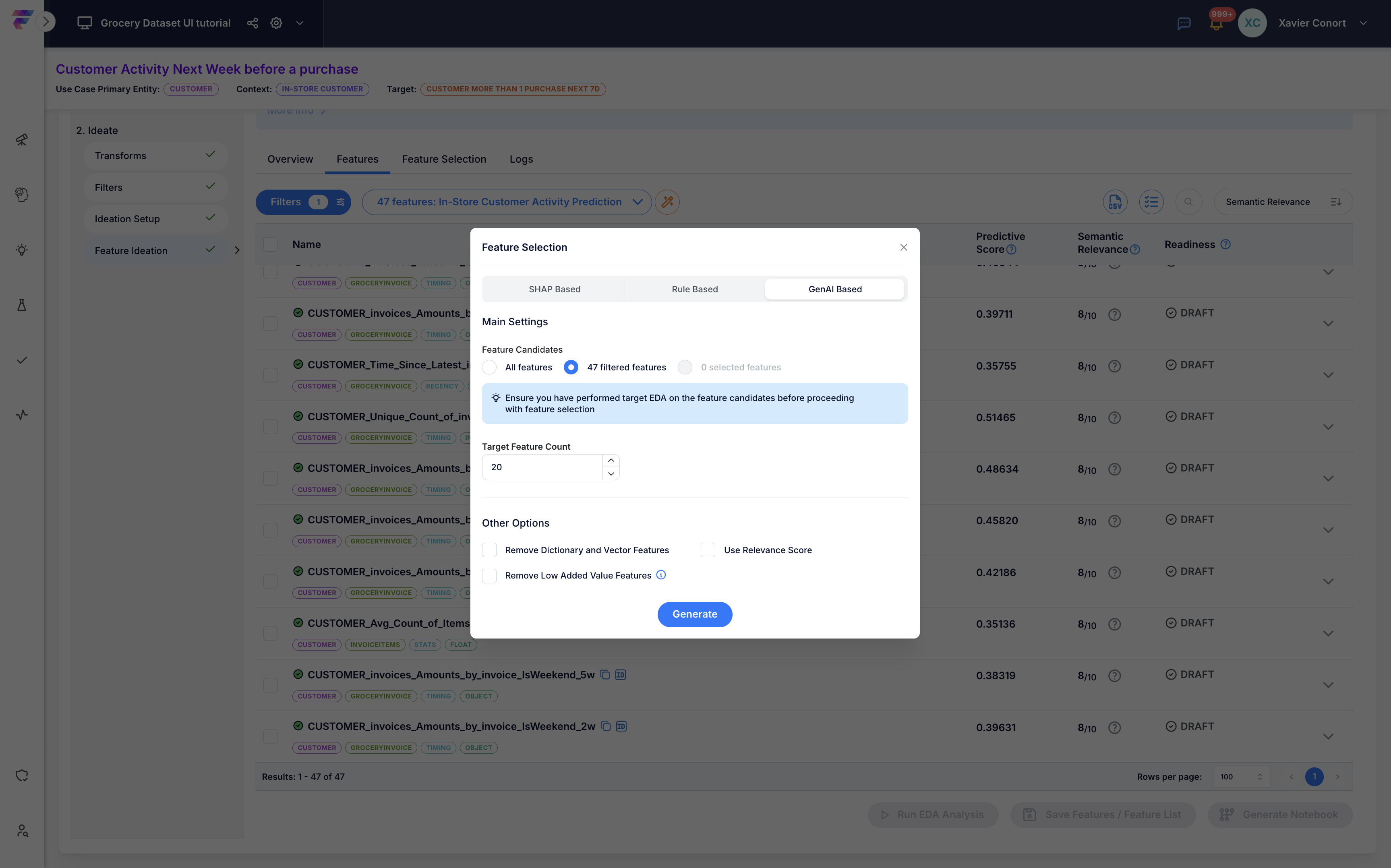Screen dimensions: 1391x868
Task: Select 0 selected features radio button
Action: click(684, 367)
